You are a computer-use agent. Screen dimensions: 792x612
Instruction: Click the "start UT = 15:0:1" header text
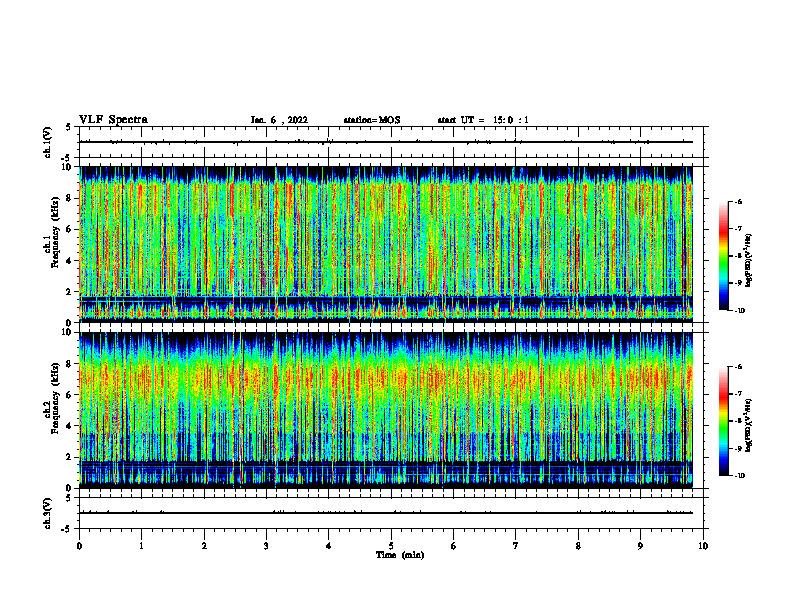point(483,120)
